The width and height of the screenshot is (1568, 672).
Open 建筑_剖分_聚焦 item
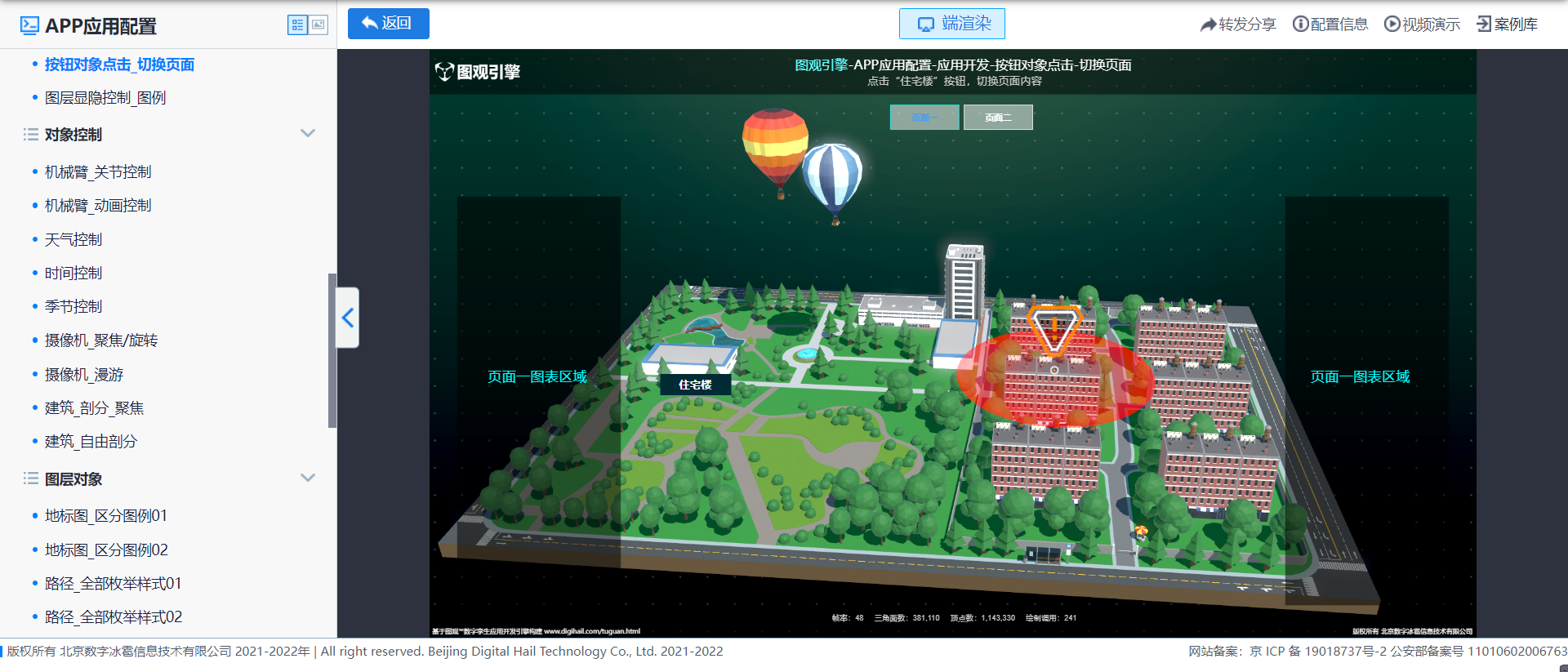pos(94,408)
